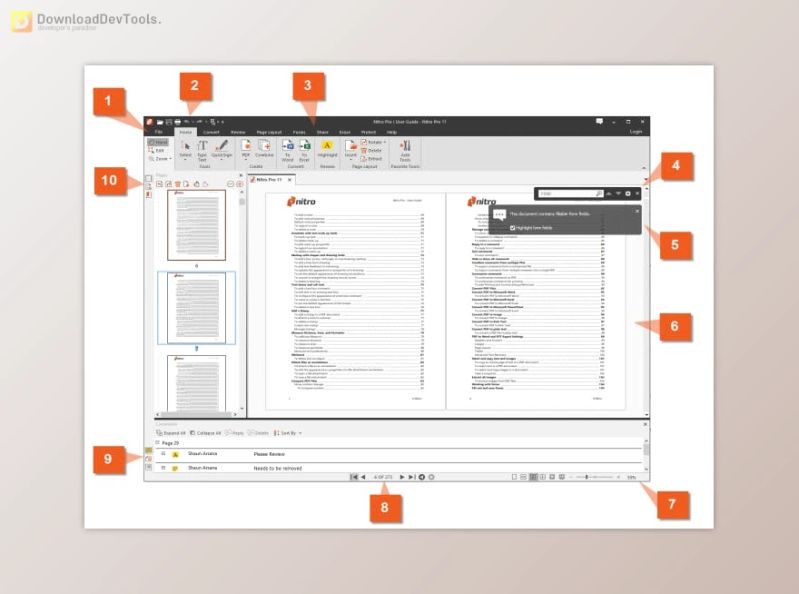Open Find settings gear icon
The width and height of the screenshot is (799, 594).
pos(628,194)
